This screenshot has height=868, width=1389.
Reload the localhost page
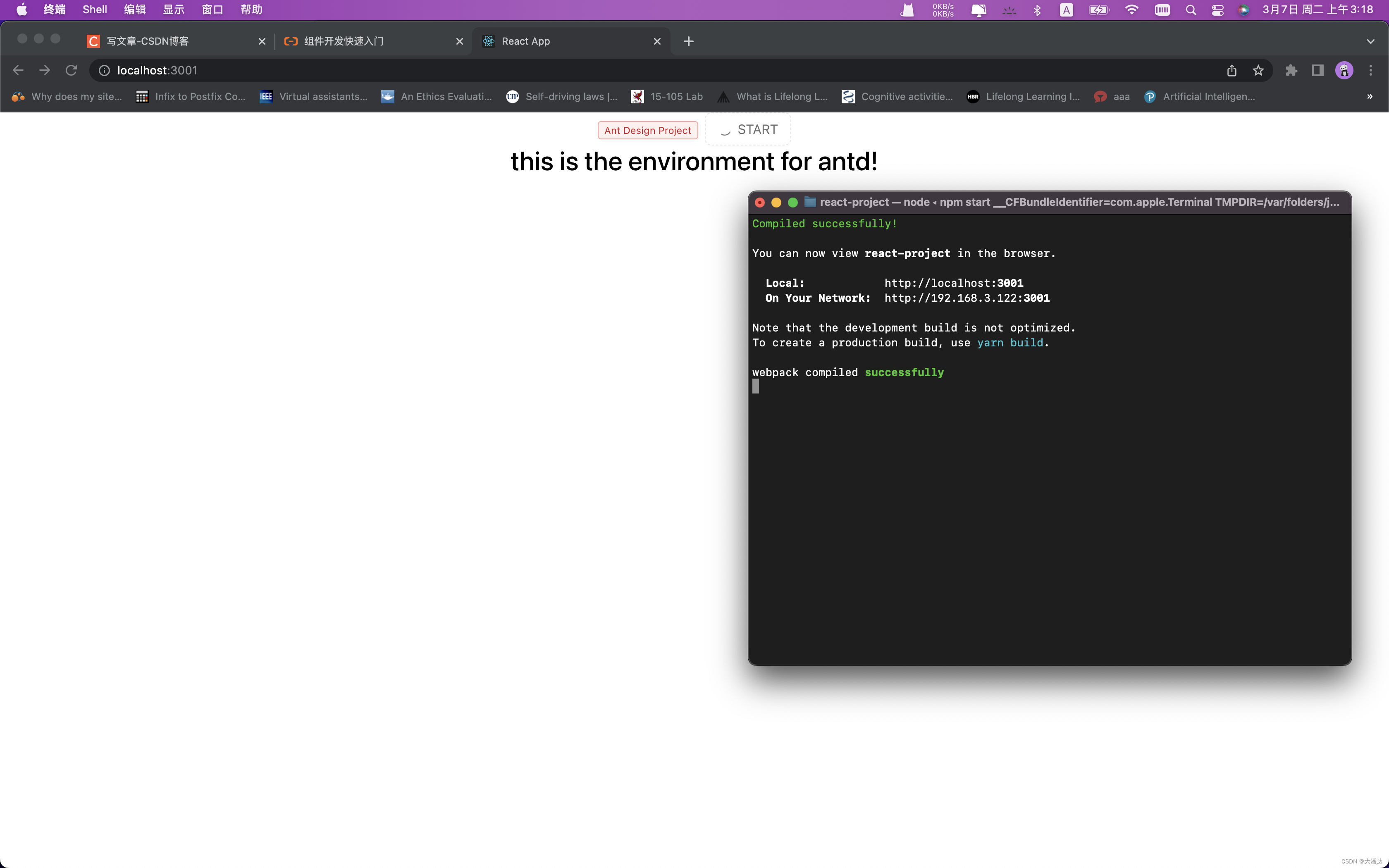(x=71, y=70)
